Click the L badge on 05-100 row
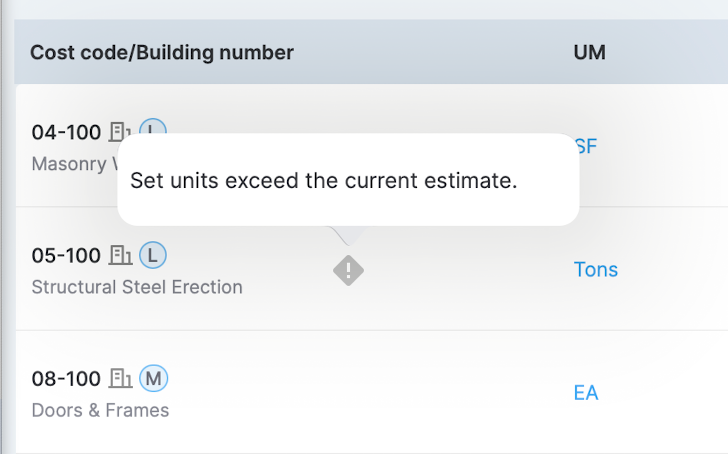Screen dimensions: 728x454 coord(152,255)
